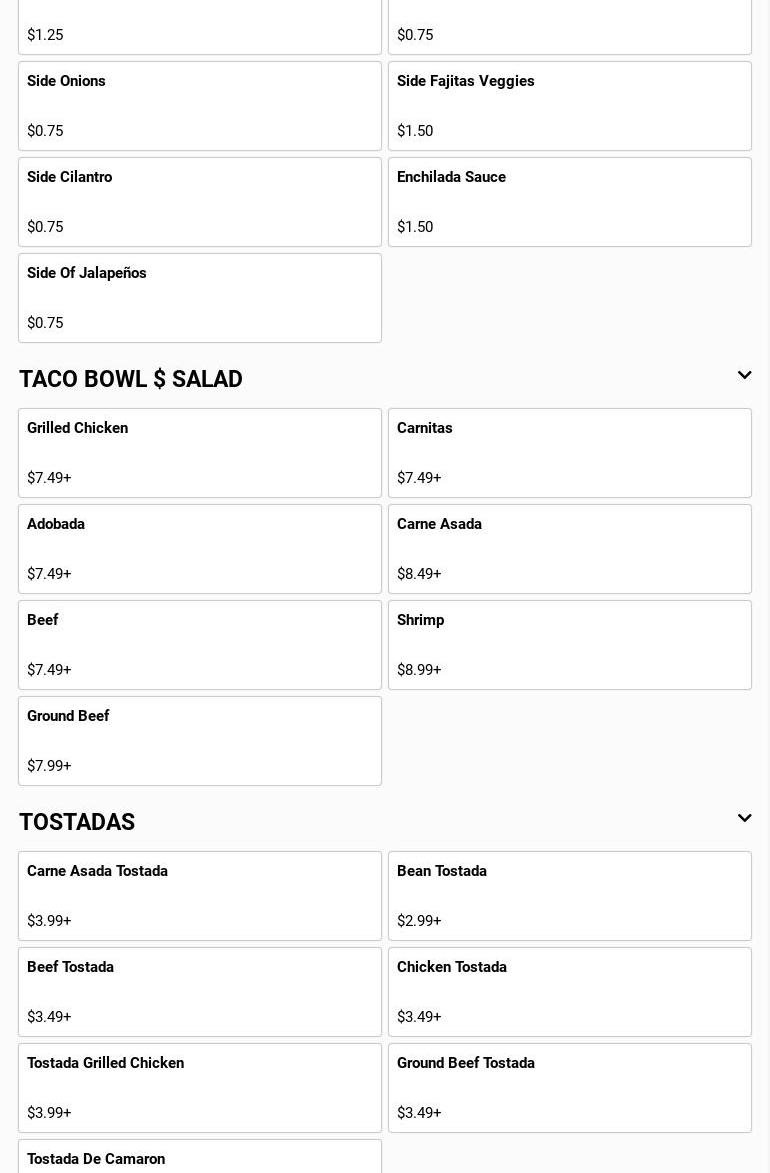Choose the Adobada taco bowl
This screenshot has height=1173, width=770.
coord(200,549)
